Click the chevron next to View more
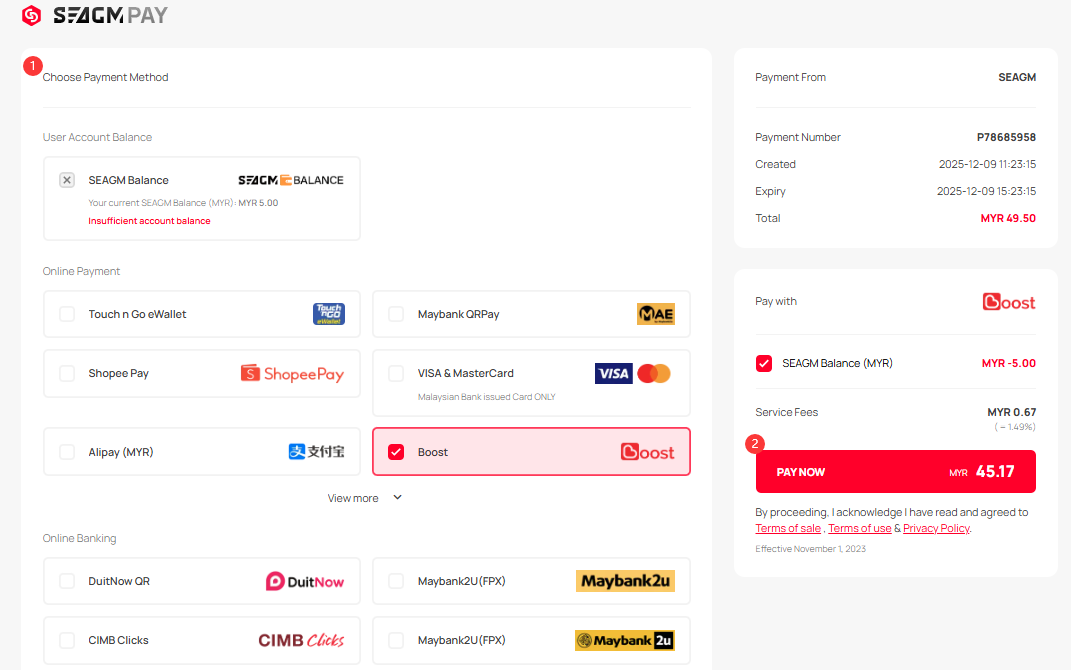The width and height of the screenshot is (1071, 670). click(397, 498)
